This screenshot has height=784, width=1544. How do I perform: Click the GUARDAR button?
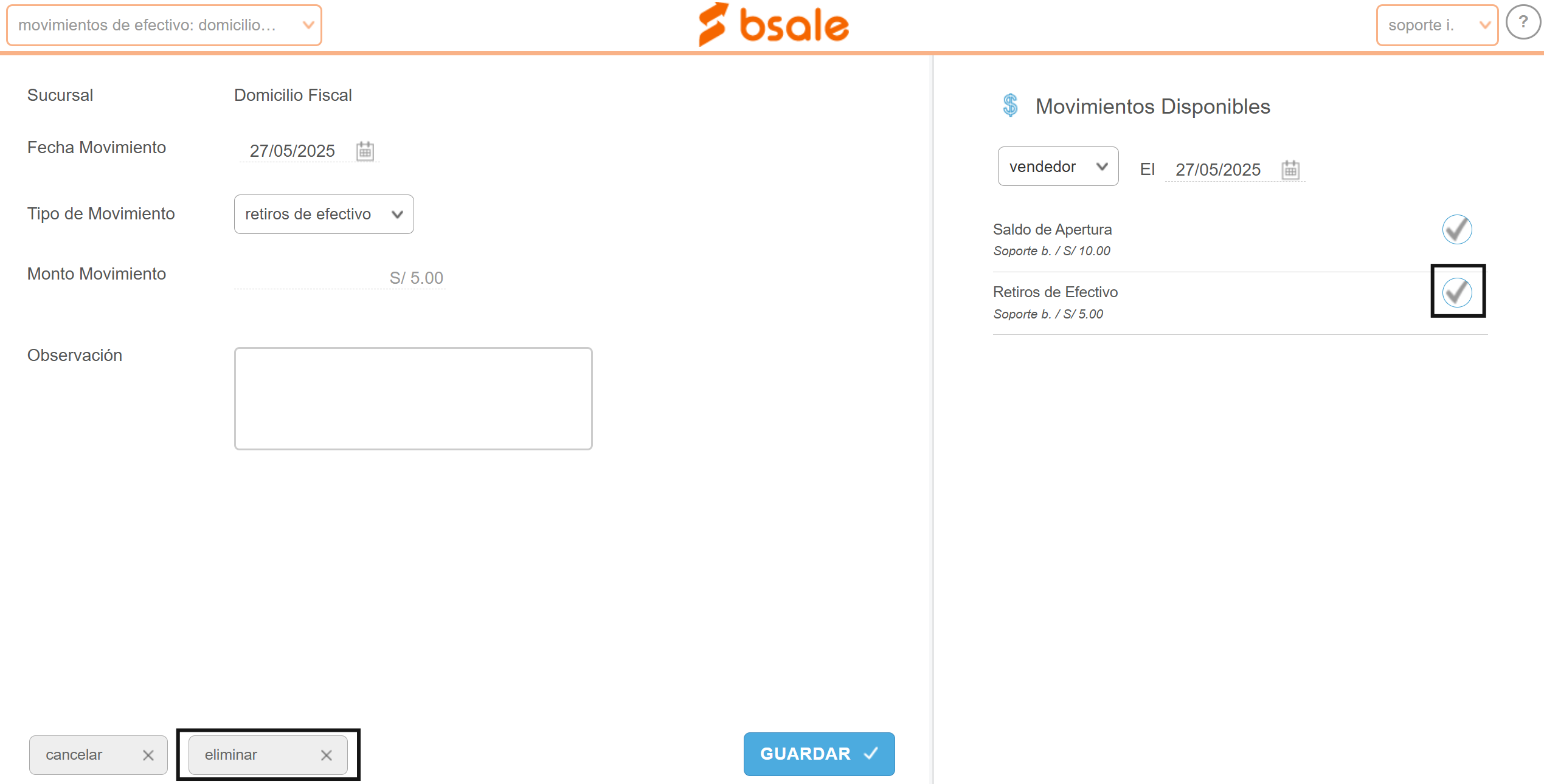click(819, 754)
